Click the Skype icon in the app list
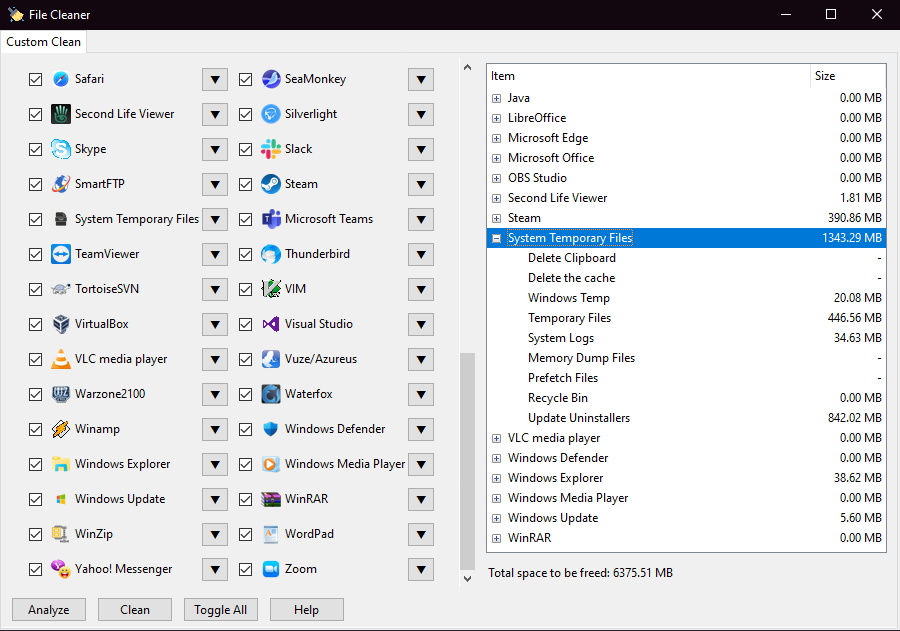This screenshot has height=631, width=900. (61, 149)
